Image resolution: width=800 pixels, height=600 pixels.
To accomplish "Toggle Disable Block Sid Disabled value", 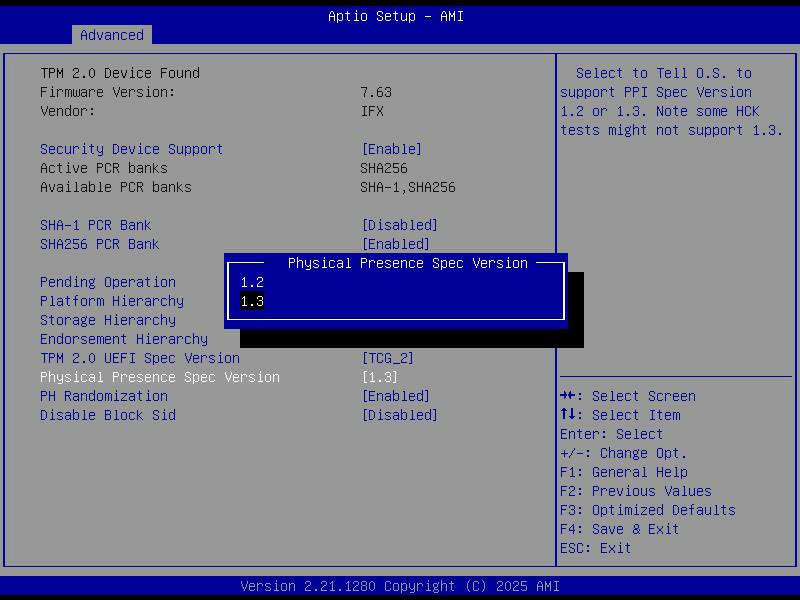I will tap(399, 415).
